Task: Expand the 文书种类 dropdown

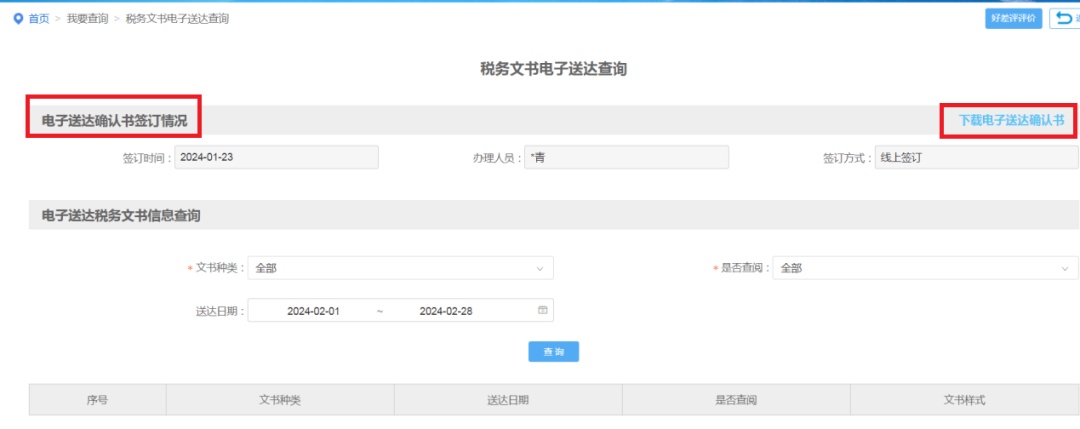Action: (x=400, y=268)
